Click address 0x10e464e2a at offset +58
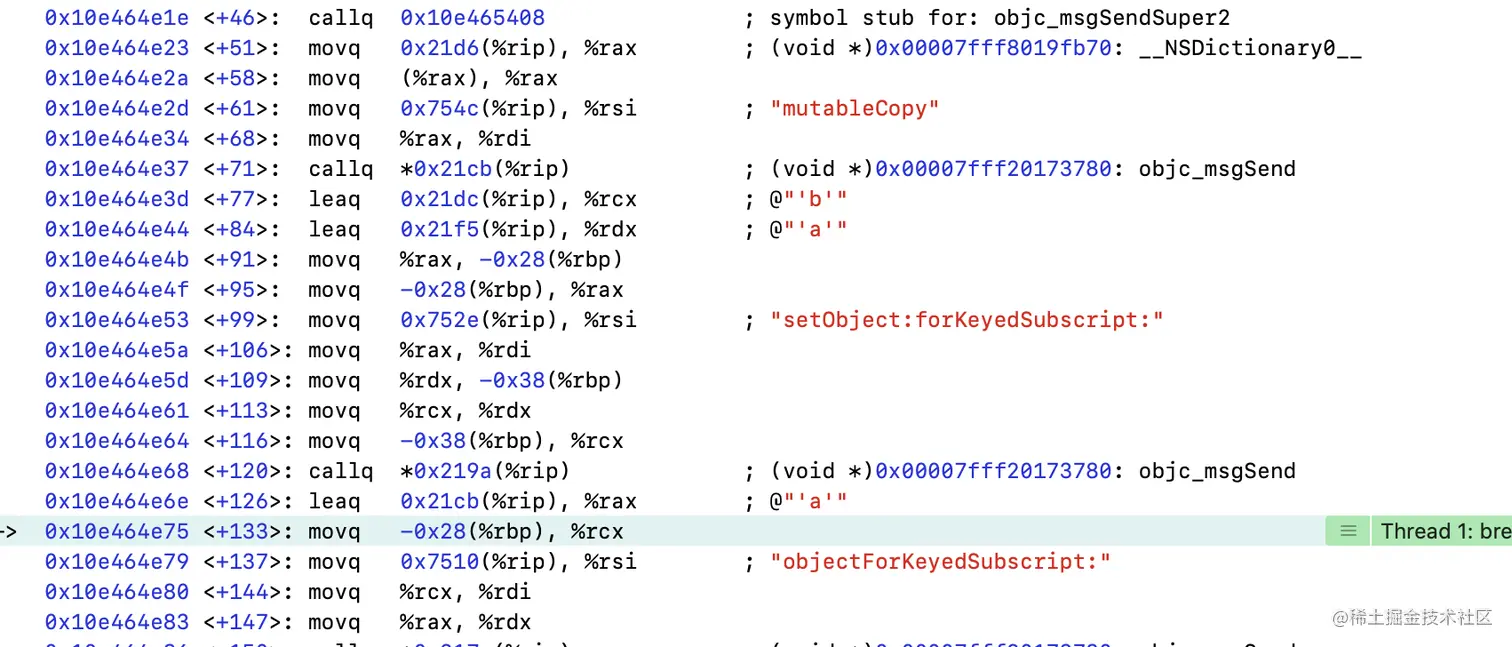 coord(117,78)
